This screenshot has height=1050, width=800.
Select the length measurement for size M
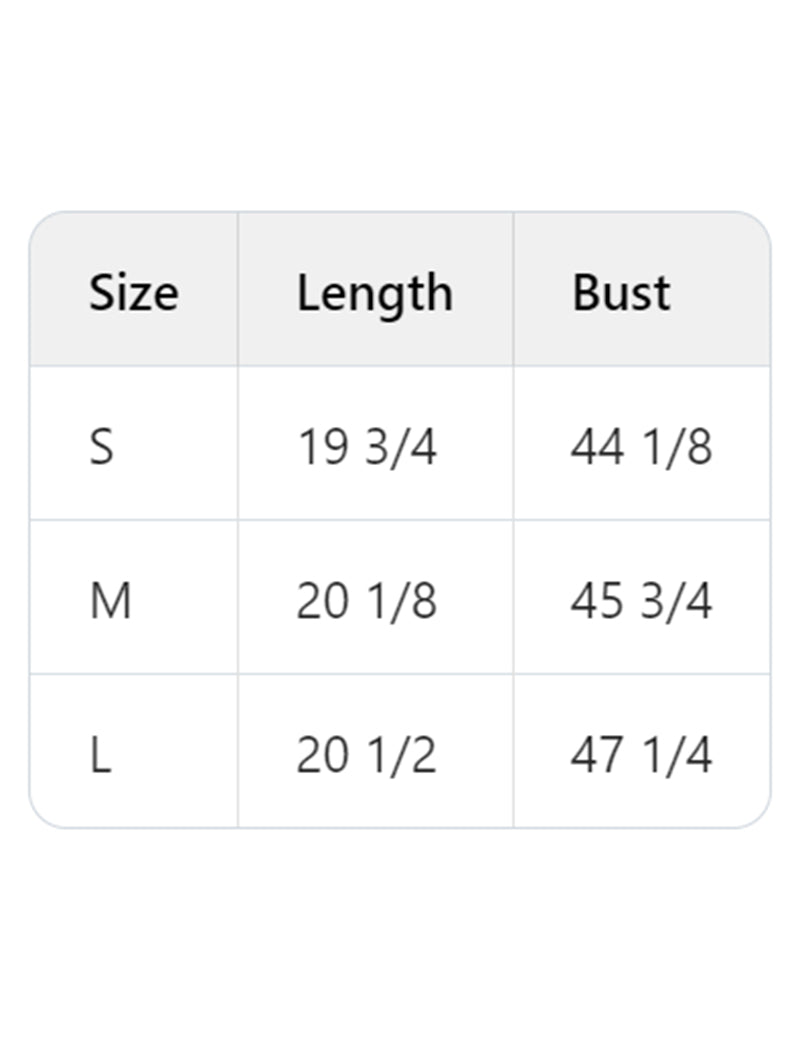click(367, 602)
